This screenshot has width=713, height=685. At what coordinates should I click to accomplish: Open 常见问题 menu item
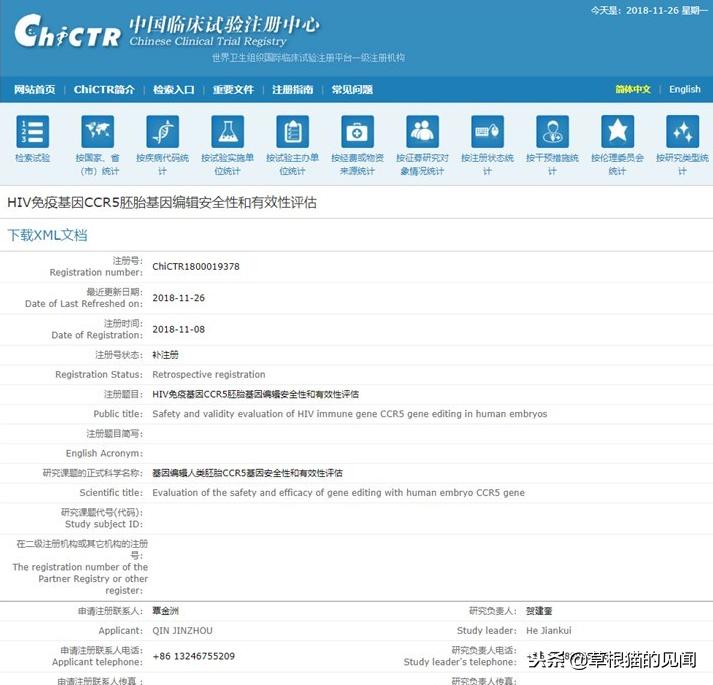(x=352, y=90)
